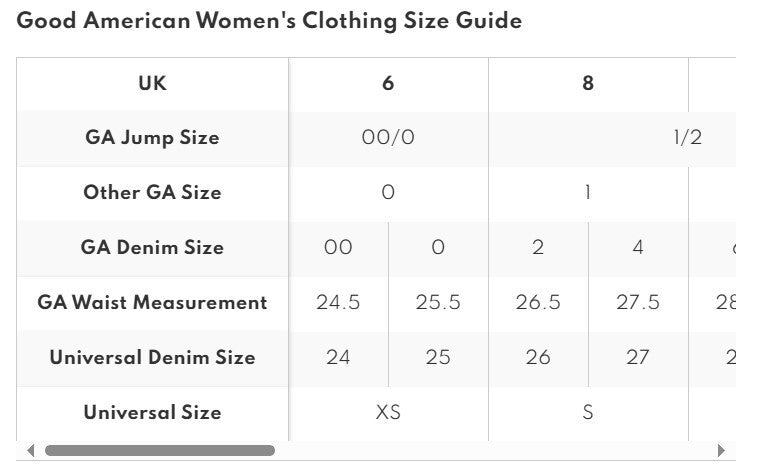Image resolution: width=782 pixels, height=470 pixels.
Task: Click the scrollbar left arrow
Action: click(30, 450)
